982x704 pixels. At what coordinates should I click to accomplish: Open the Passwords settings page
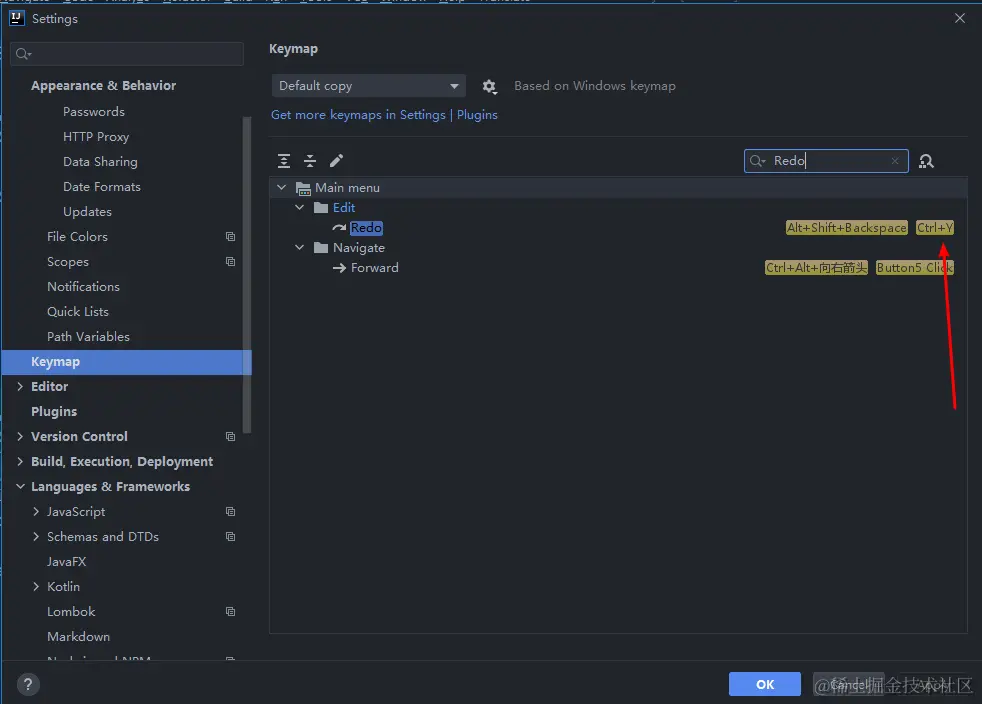pyautogui.click(x=94, y=111)
